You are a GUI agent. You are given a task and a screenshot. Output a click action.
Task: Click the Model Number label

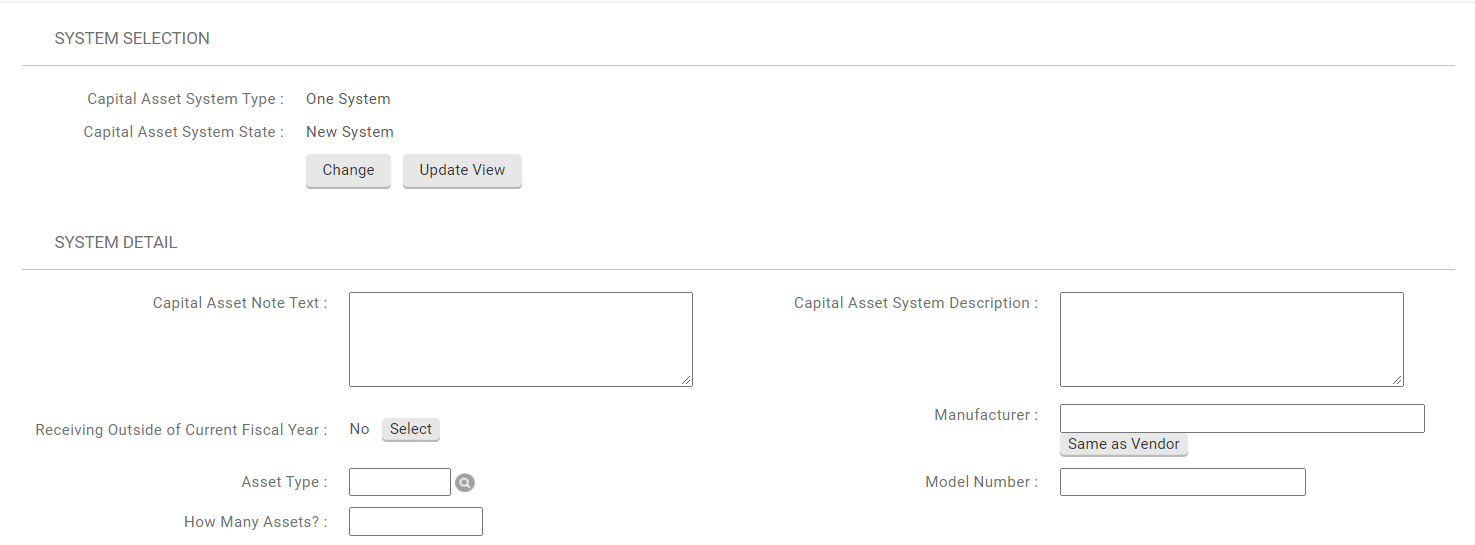click(x=981, y=482)
